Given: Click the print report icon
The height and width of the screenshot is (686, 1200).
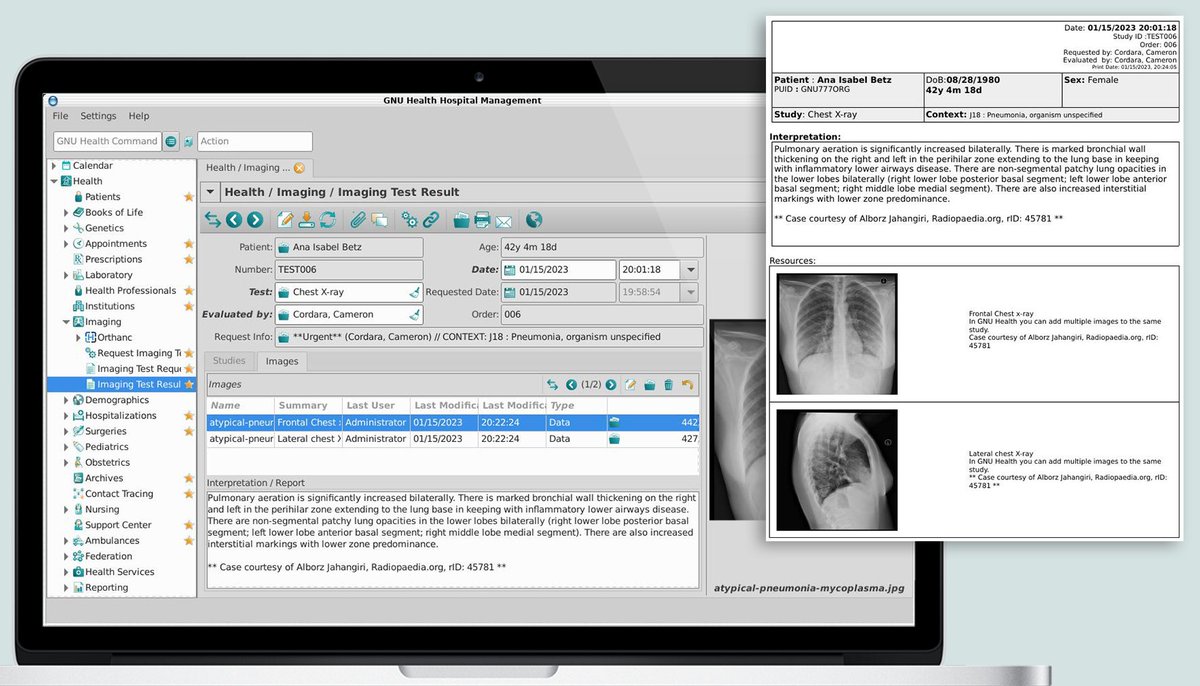Looking at the screenshot, I should point(482,219).
